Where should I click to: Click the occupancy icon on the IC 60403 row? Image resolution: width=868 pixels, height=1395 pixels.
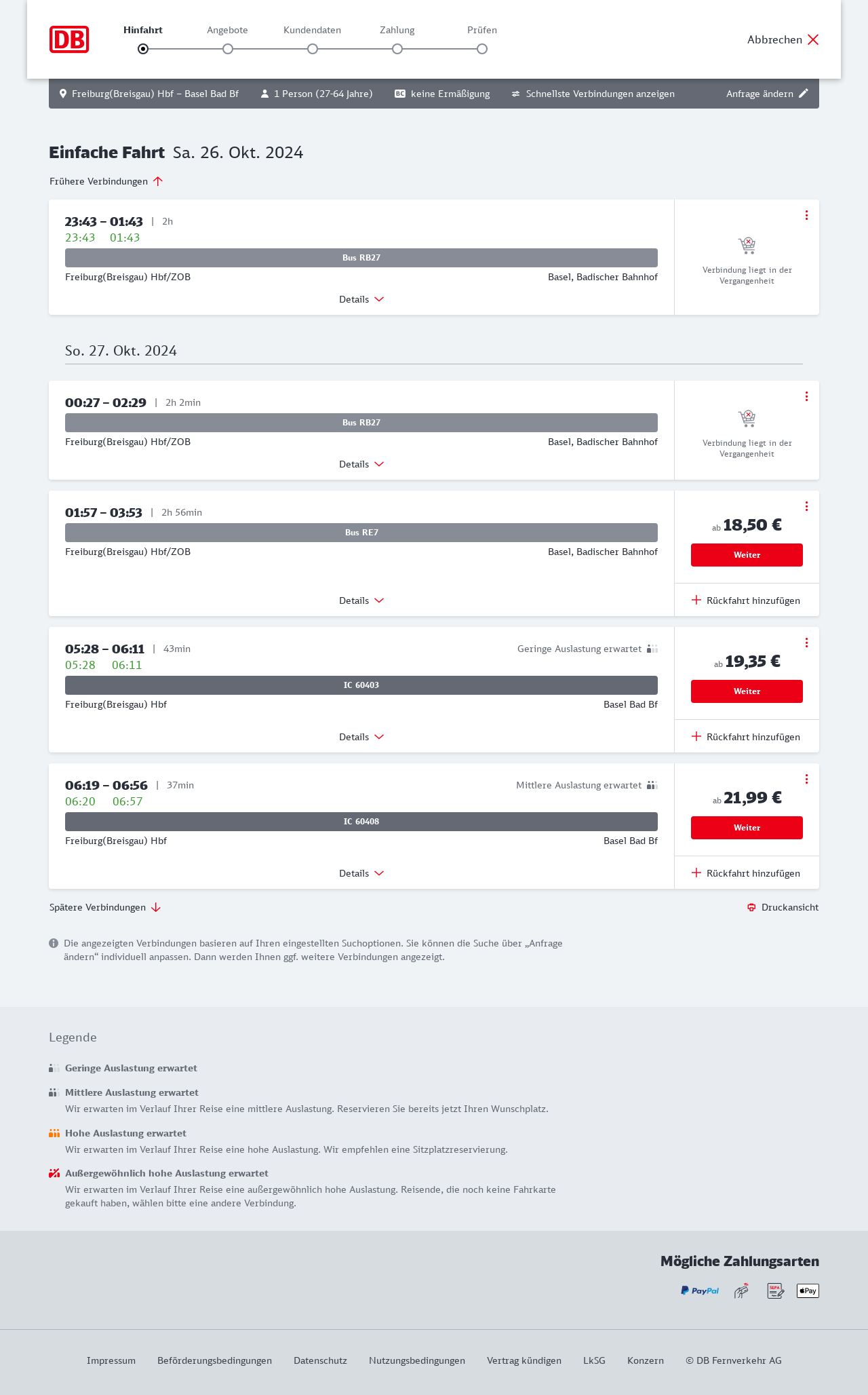click(652, 649)
